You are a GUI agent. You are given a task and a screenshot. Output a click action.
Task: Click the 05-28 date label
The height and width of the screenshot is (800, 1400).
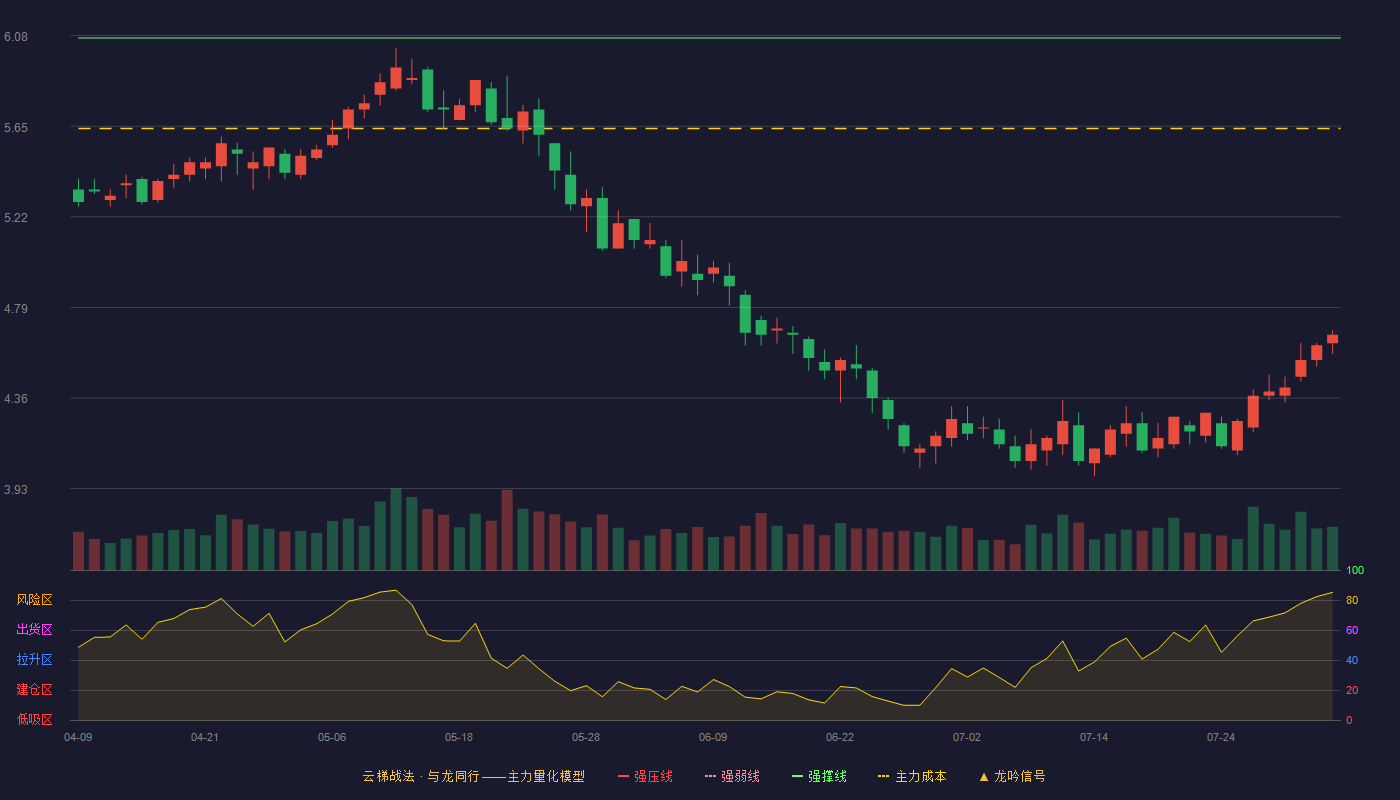586,737
